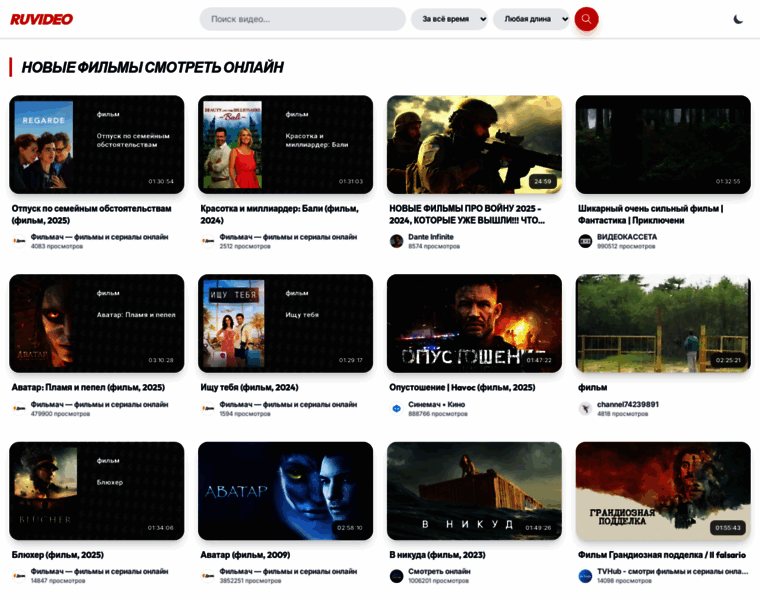Viewport: 760px width, 600px height.
Task: Toggle dark mode with the moon icon
Action: [x=738, y=19]
